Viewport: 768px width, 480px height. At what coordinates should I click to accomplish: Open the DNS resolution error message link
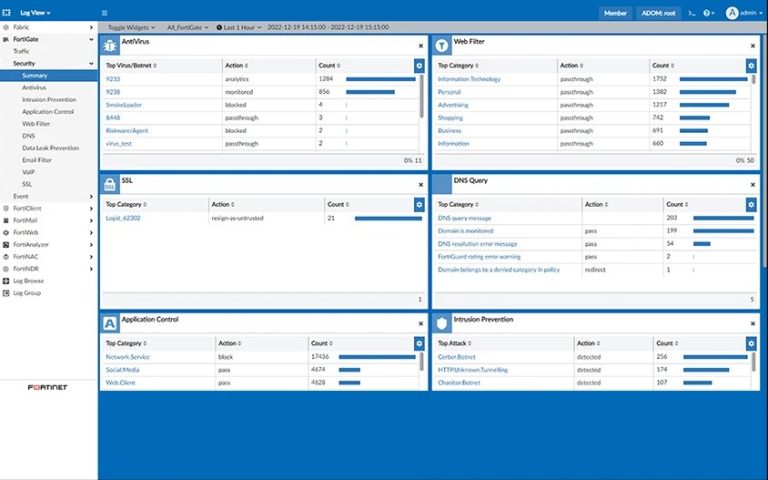pyautogui.click(x=478, y=244)
